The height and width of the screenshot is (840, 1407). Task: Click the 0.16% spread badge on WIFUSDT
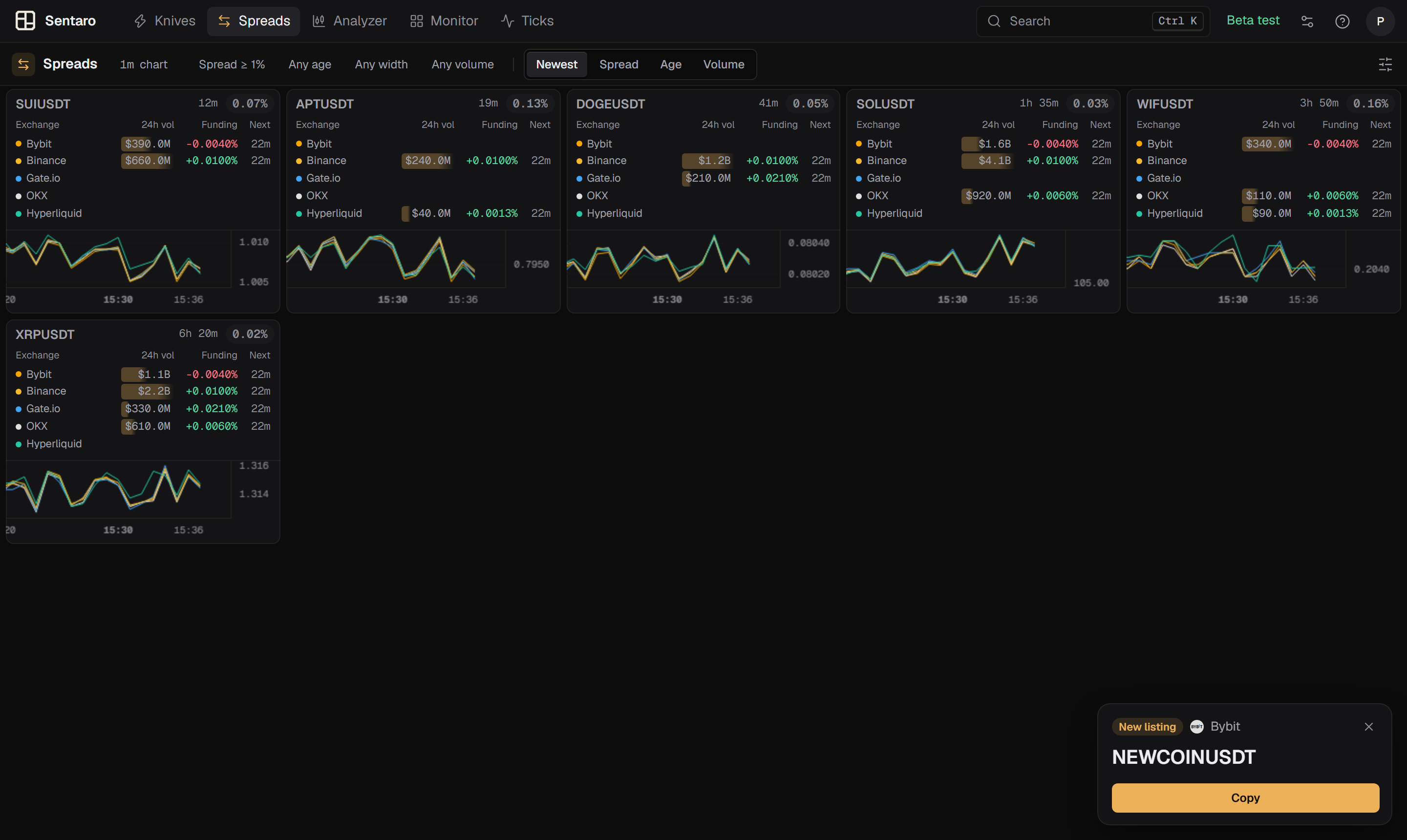point(1370,104)
